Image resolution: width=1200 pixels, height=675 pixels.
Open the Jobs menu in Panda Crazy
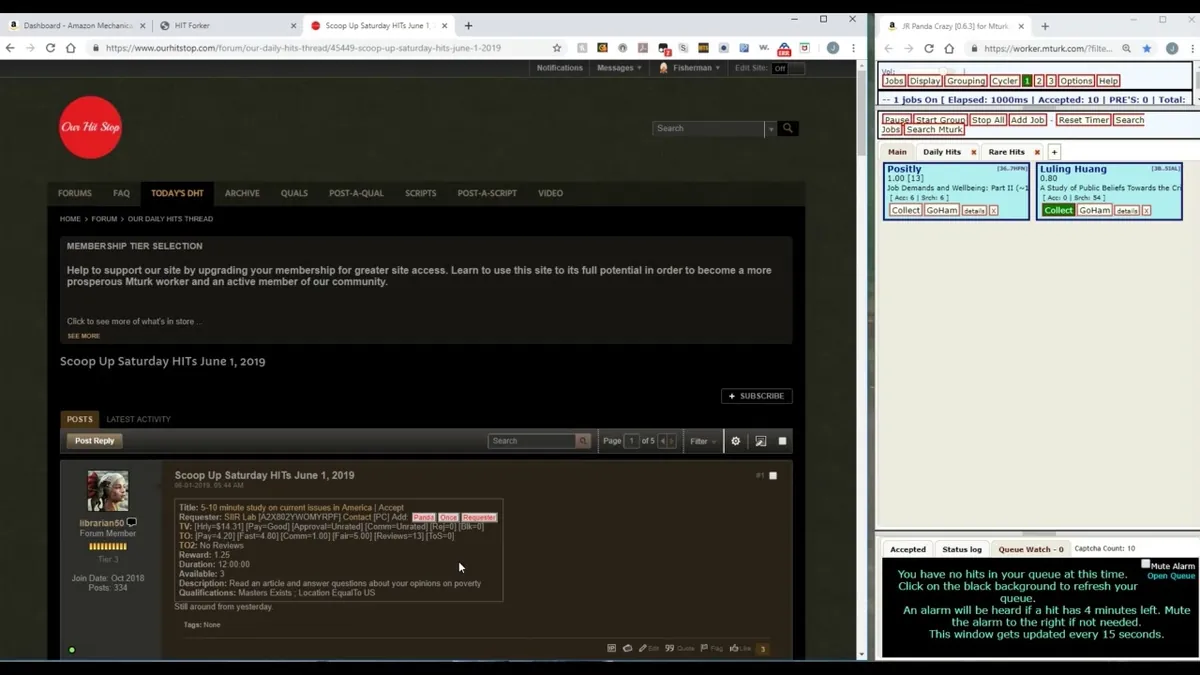(894, 81)
